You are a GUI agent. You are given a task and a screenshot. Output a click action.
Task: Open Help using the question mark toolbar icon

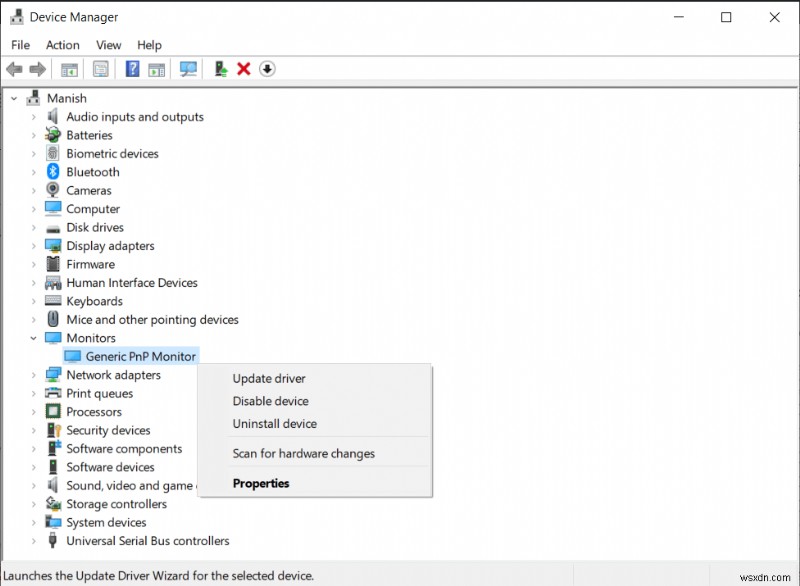point(133,68)
